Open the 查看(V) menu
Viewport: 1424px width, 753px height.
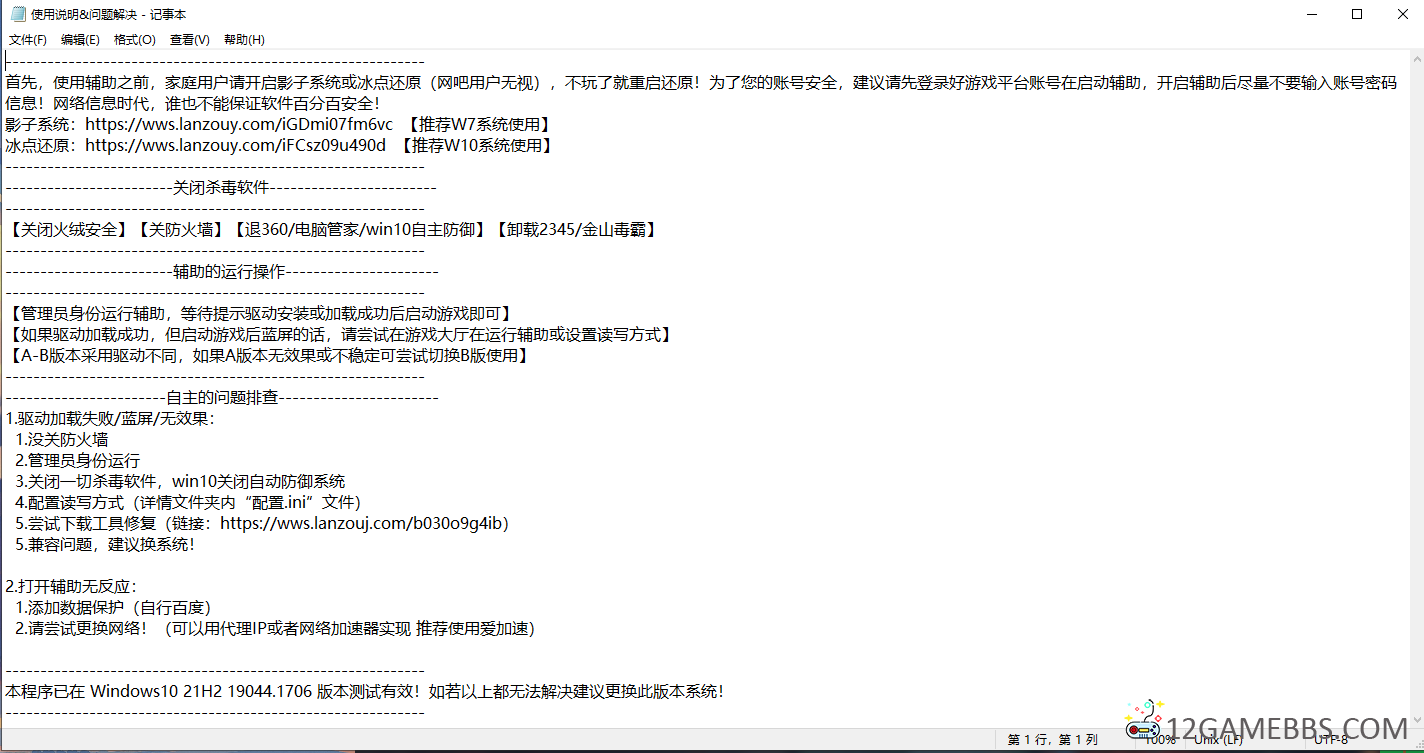189,40
